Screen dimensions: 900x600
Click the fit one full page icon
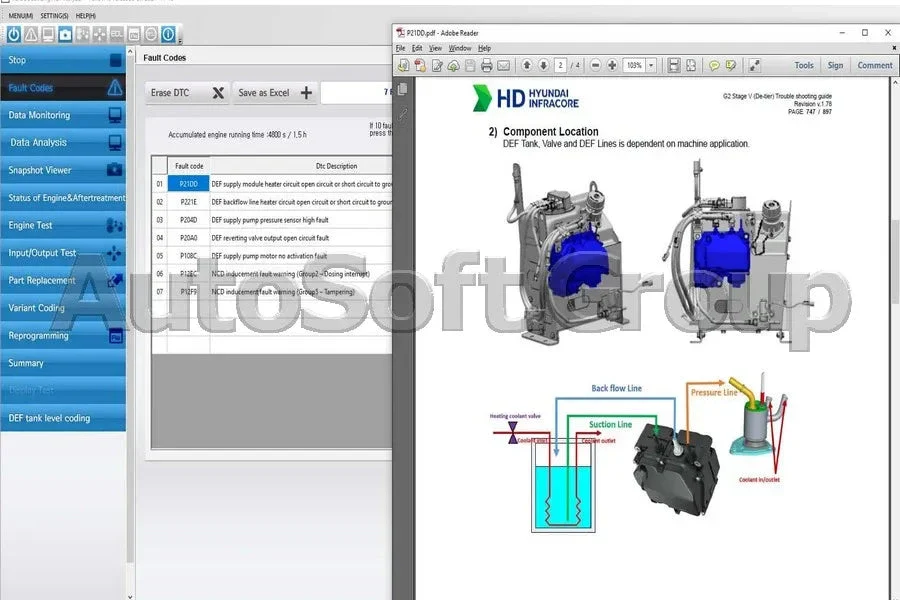tap(690, 65)
